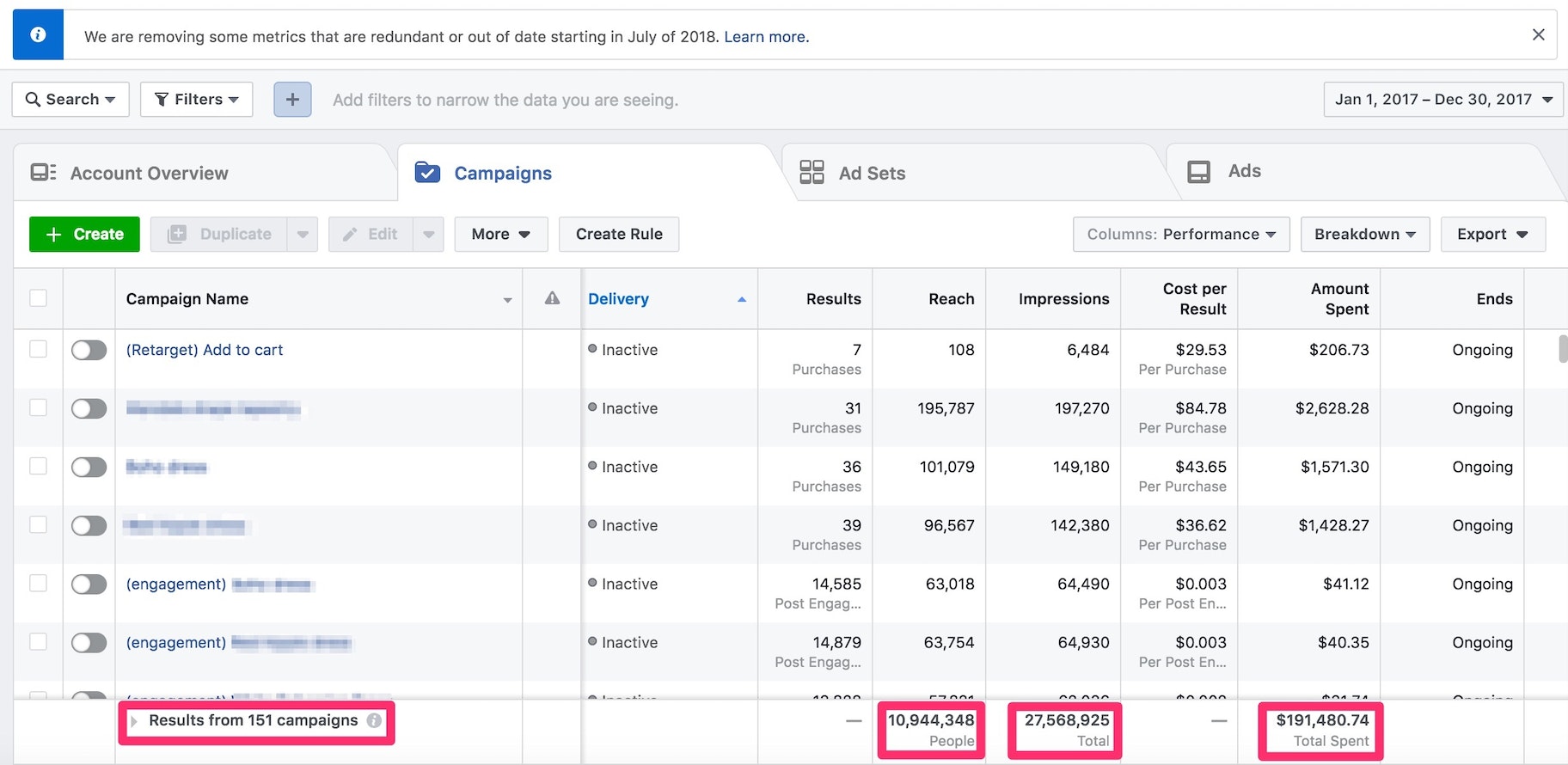This screenshot has height=765, width=1568.
Task: Tick the select-all campaigns header checkbox
Action: 38,298
